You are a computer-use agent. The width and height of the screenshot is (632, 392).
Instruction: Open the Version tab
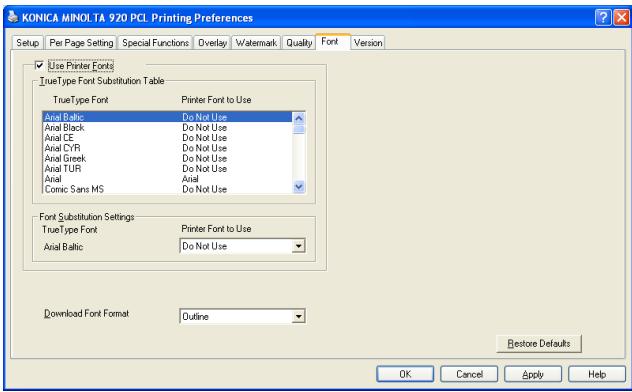click(x=368, y=43)
